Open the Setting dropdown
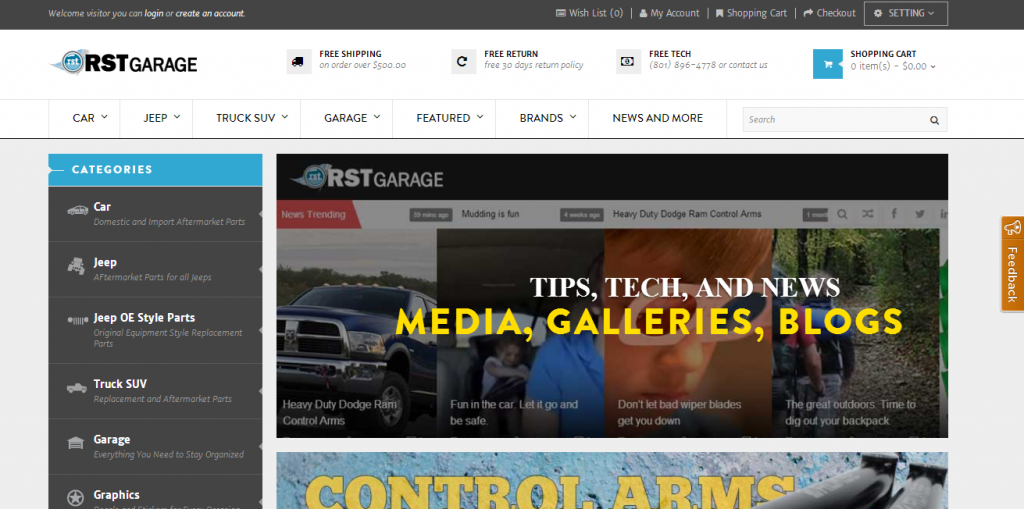This screenshot has height=509, width=1024. tap(906, 13)
